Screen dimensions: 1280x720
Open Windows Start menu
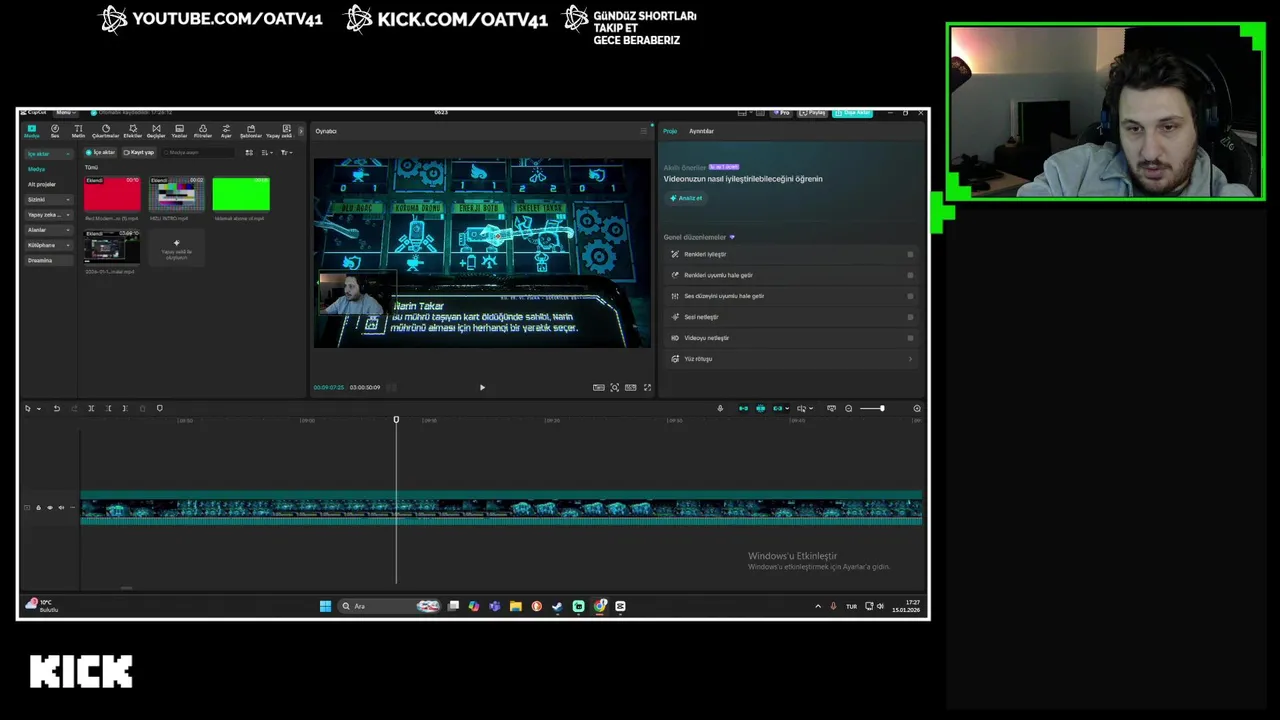click(325, 606)
